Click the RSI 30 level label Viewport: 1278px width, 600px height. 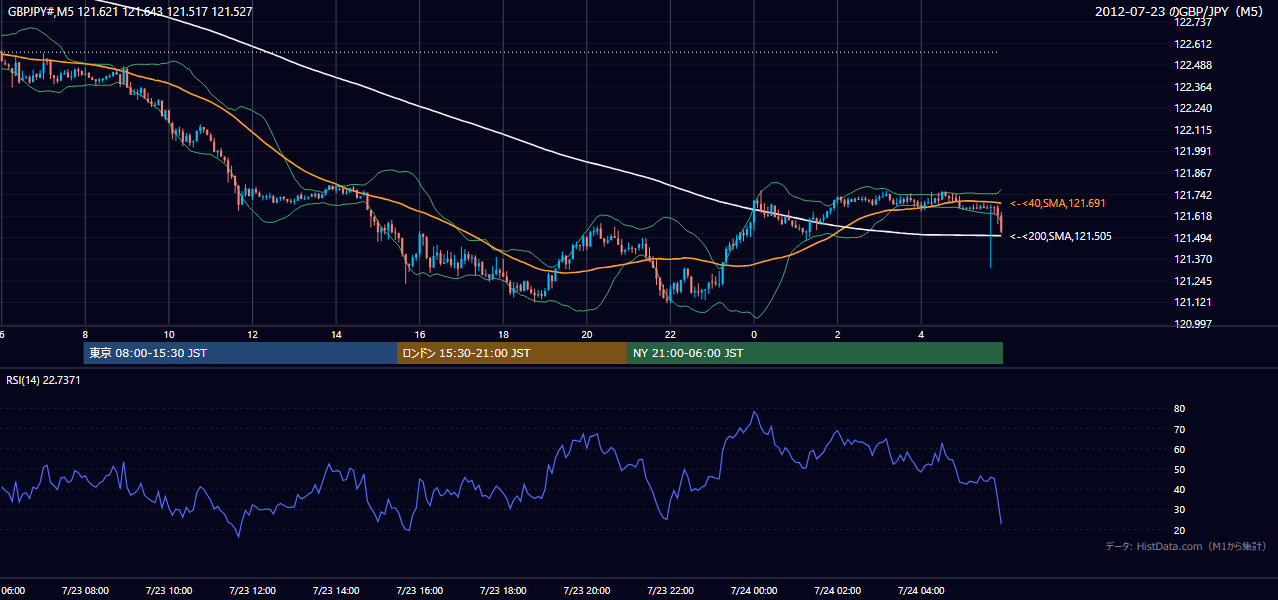[x=1179, y=510]
